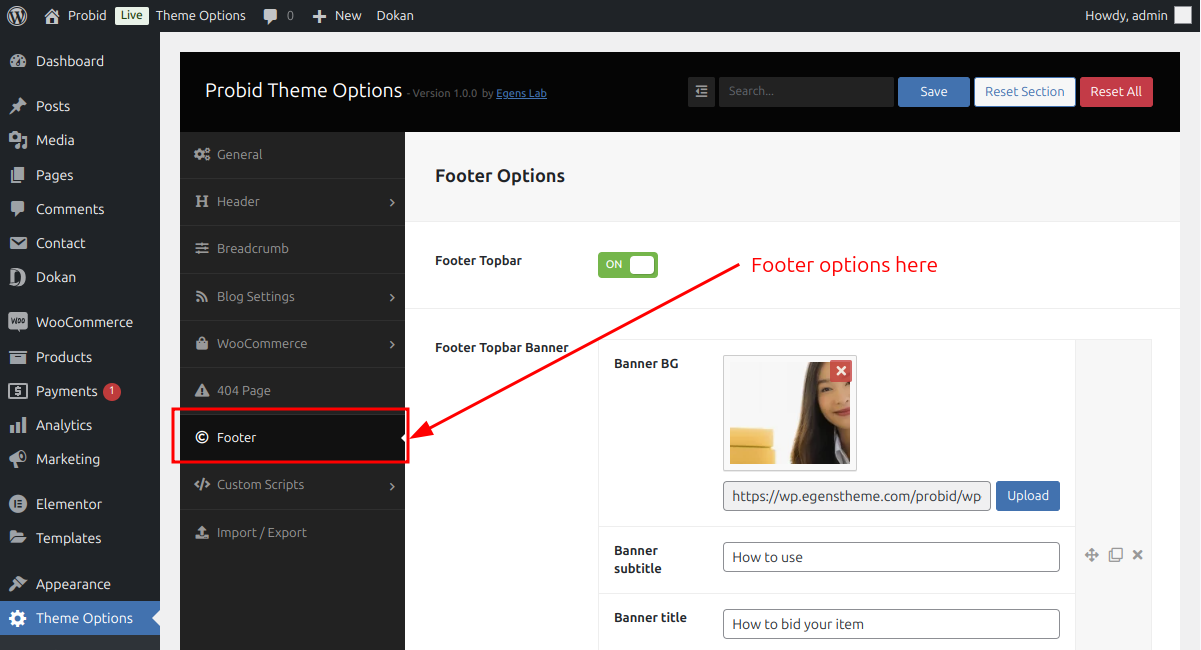Click the Marketing megaphone icon
The width and height of the screenshot is (1201, 650).
click(x=18, y=459)
